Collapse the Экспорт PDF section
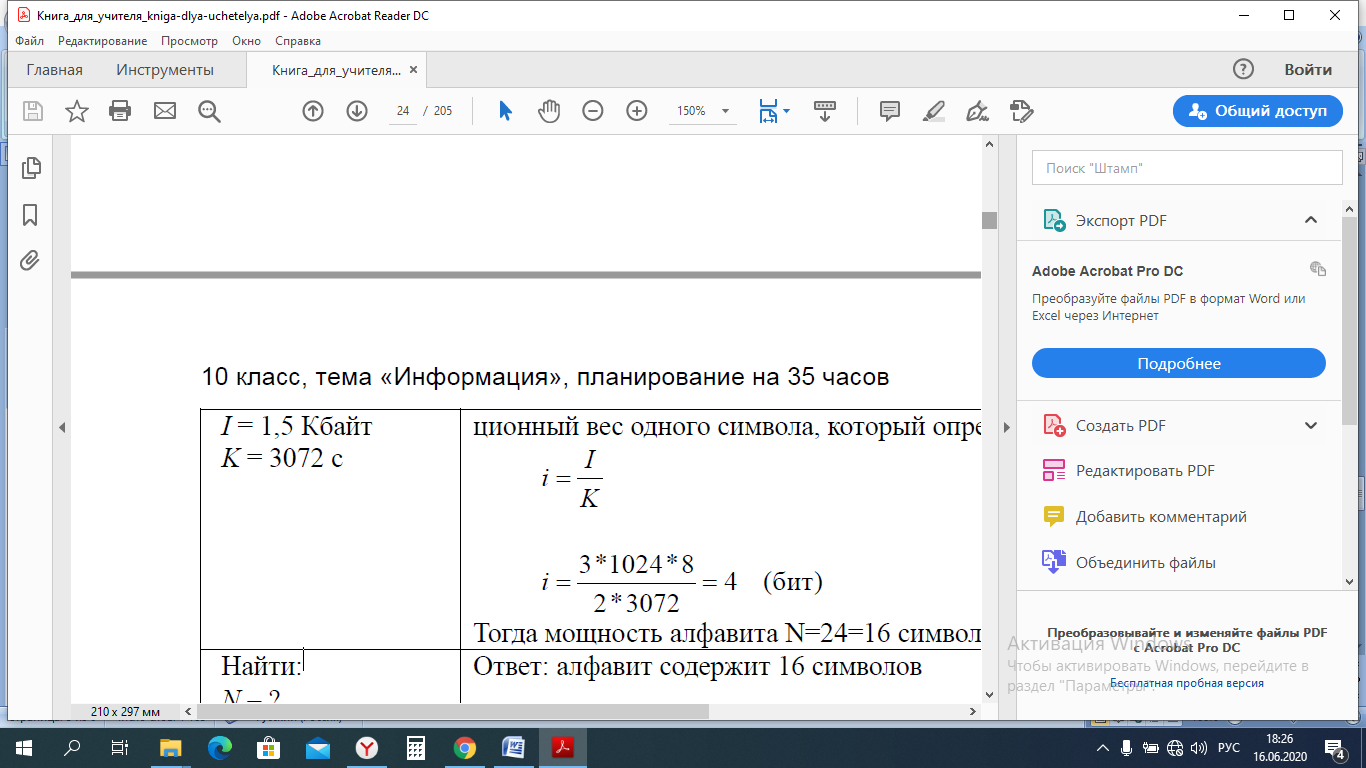The height and width of the screenshot is (768, 1366). tap(1311, 220)
